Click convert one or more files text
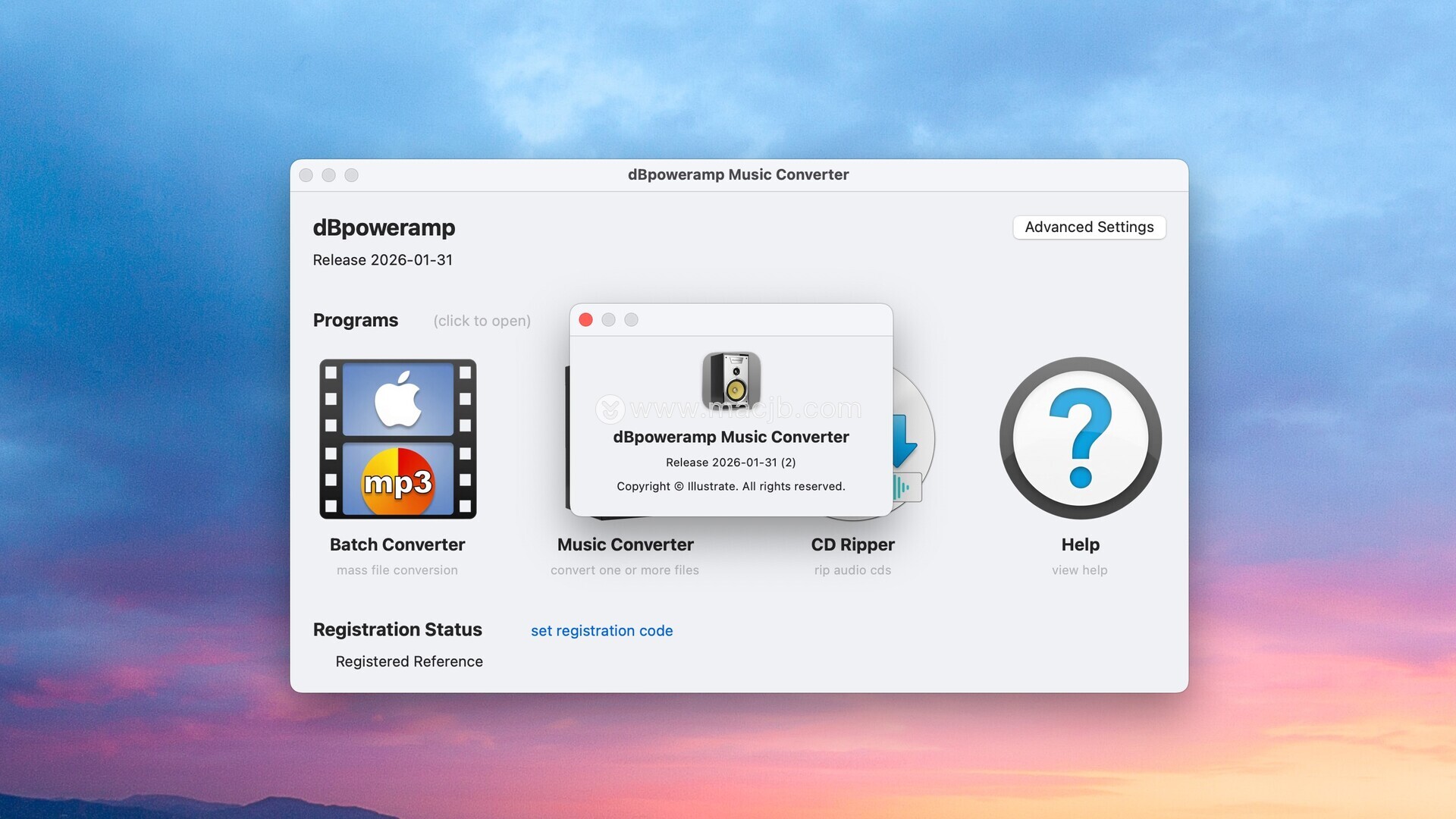The image size is (1456, 819). point(625,570)
